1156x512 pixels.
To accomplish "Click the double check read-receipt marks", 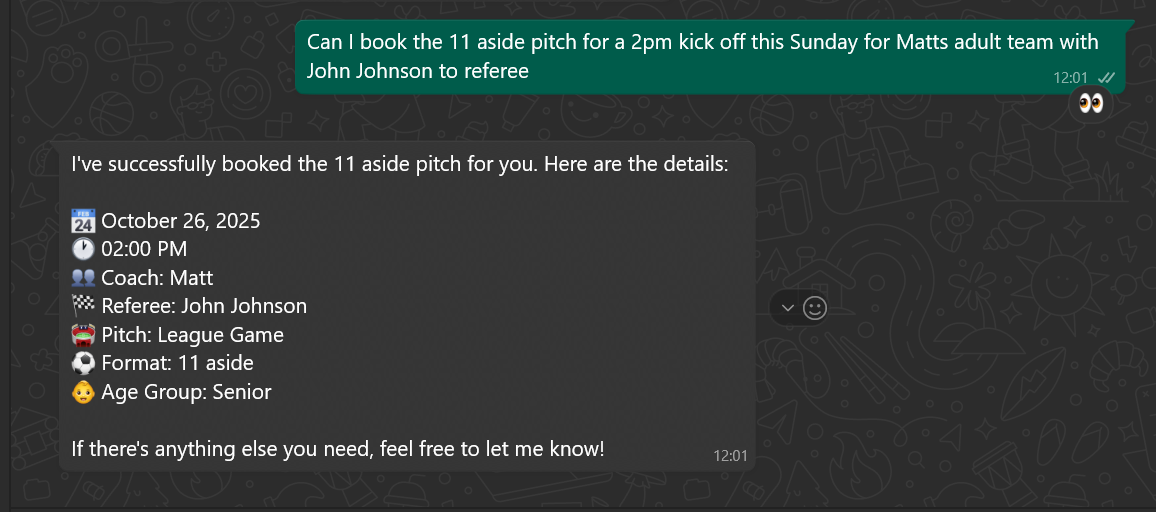I will tap(1106, 77).
